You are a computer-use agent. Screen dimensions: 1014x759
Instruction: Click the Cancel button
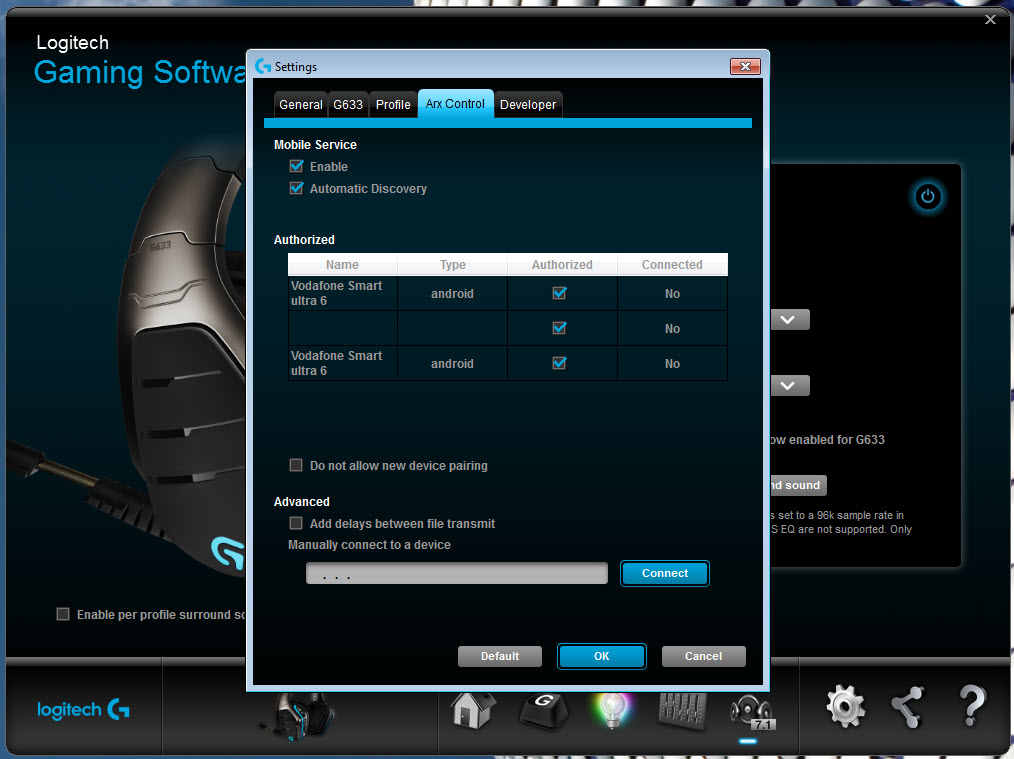(704, 656)
